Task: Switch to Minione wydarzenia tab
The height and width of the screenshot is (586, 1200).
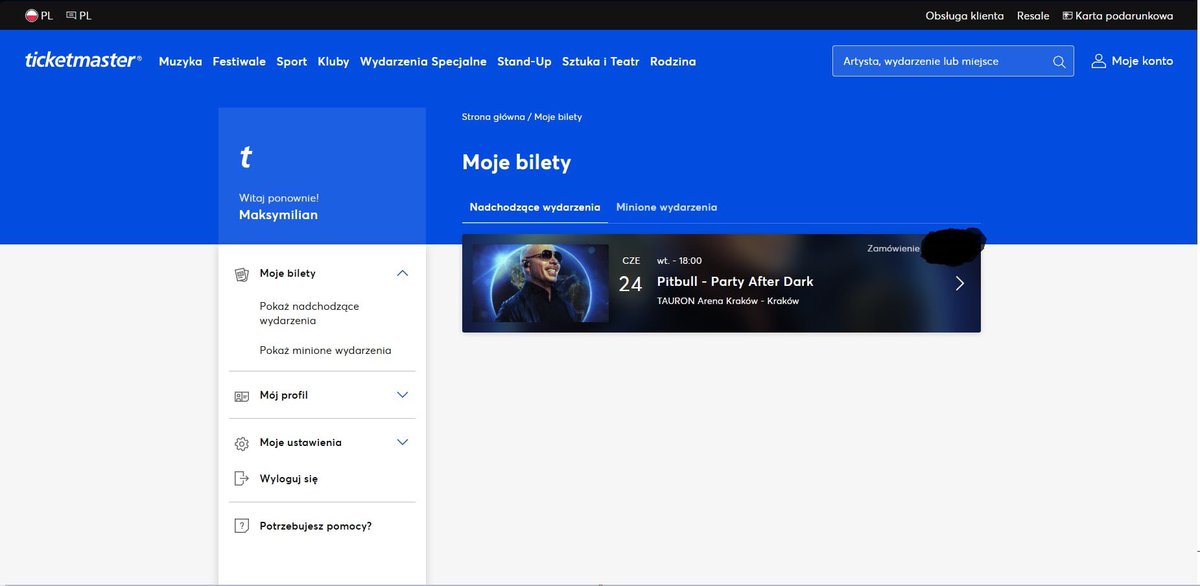Action: tap(666, 207)
